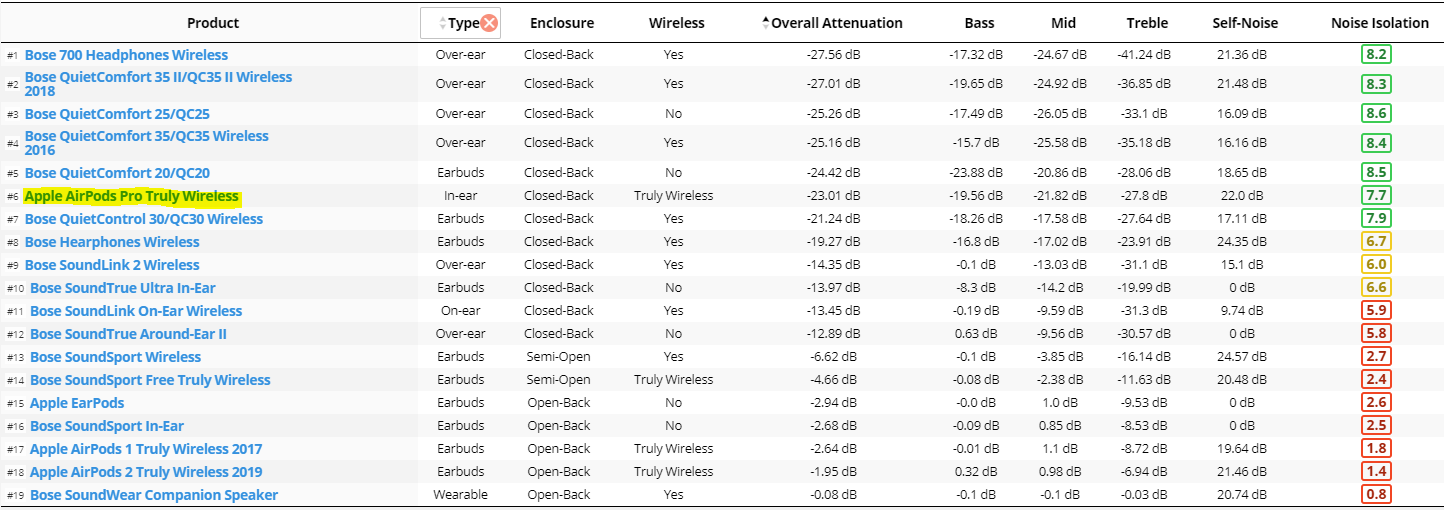Open Bose SoundWear Companion Speaker link
This screenshot has width=1444, height=510.
click(x=154, y=495)
